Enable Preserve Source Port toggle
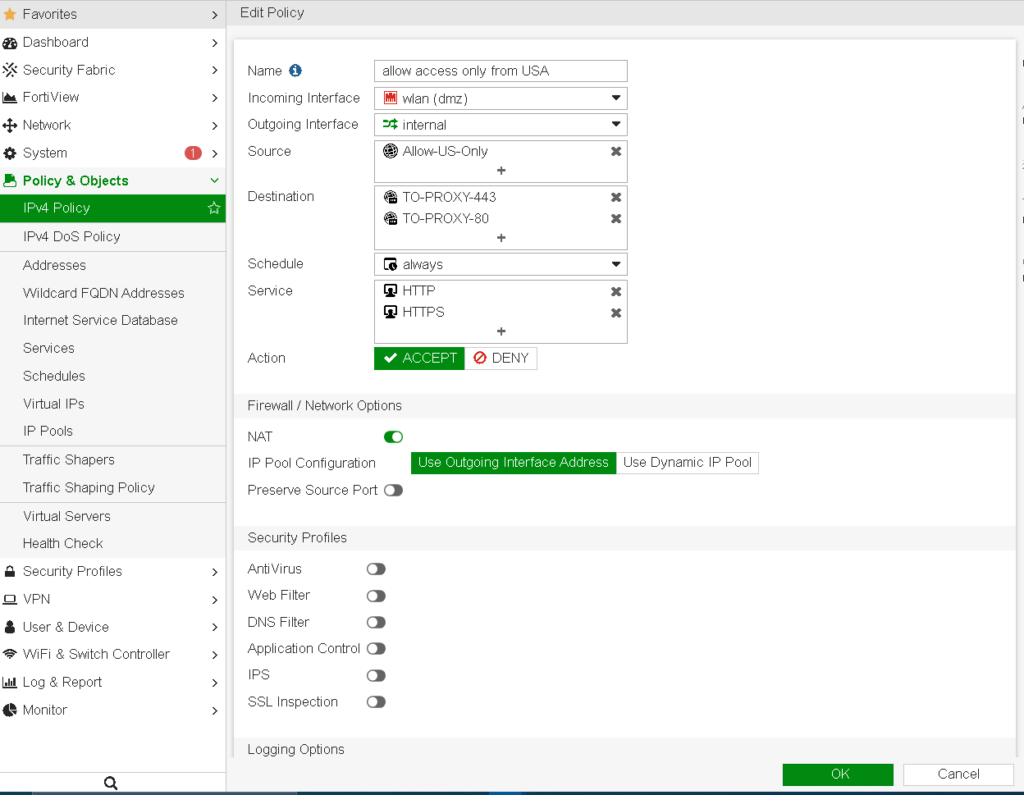This screenshot has height=795, width=1024. 393,490
